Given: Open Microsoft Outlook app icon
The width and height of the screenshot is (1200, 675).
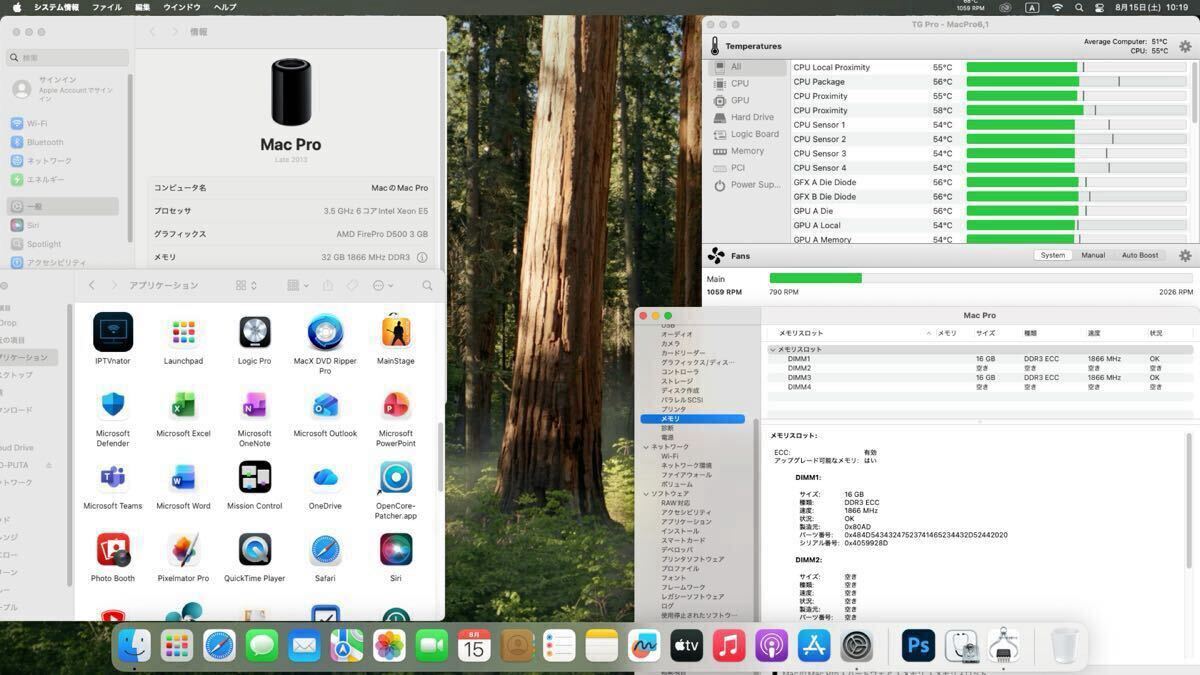Looking at the screenshot, I should tap(325, 405).
